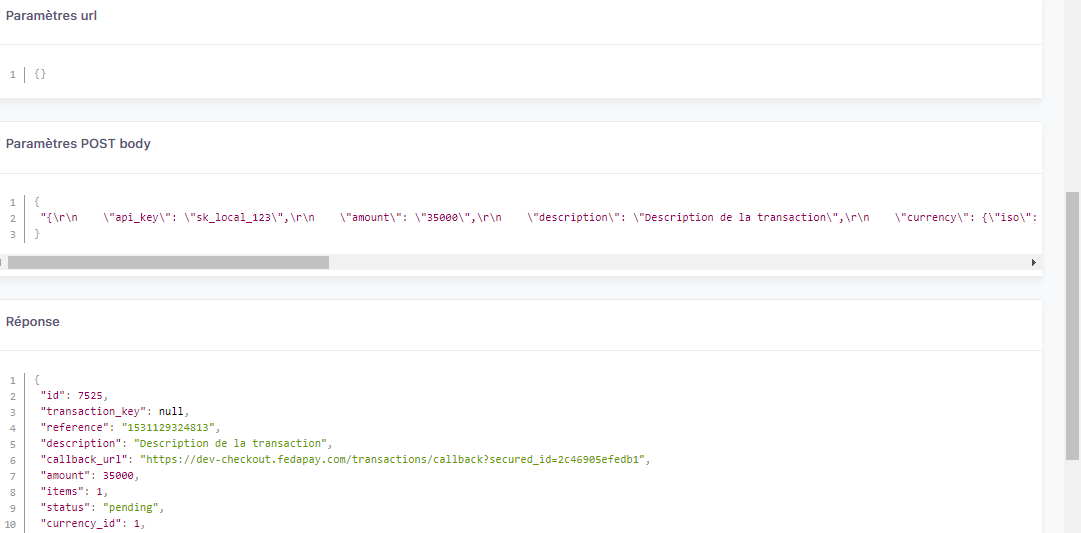Click the "Paramètres url" heading
This screenshot has height=533, width=1081.
click(51, 16)
